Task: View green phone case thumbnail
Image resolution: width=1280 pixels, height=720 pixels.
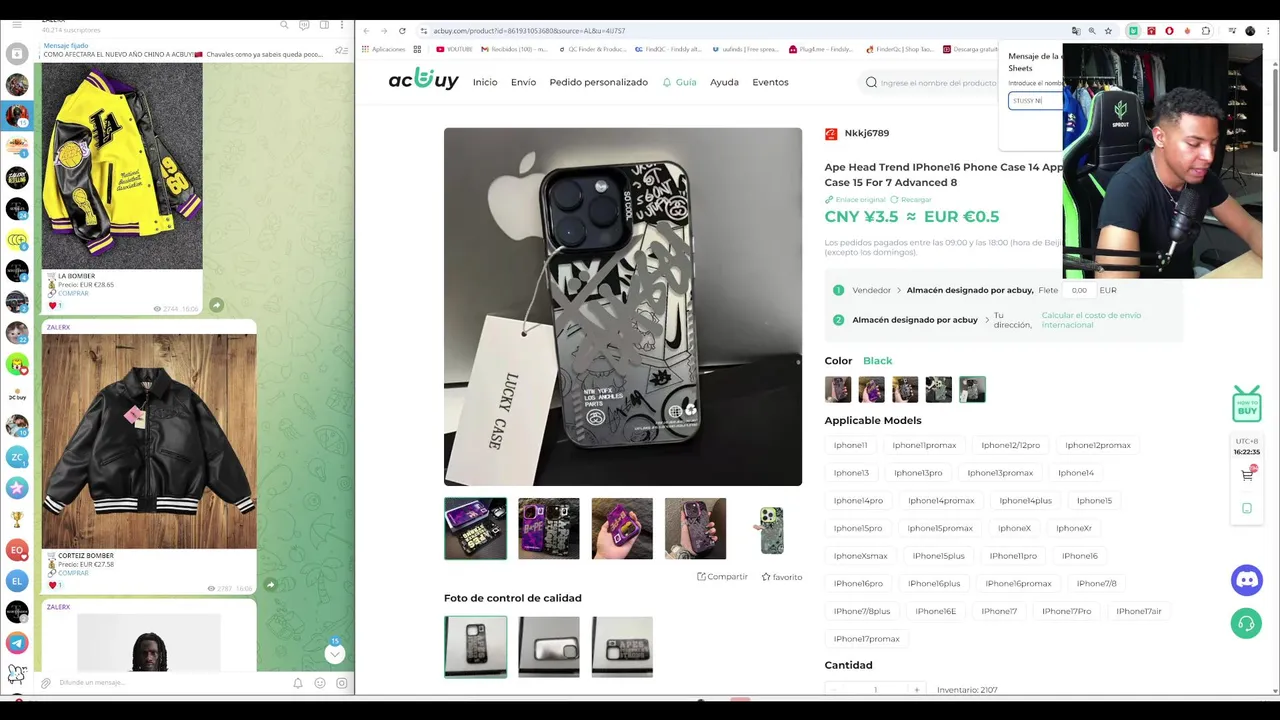Action: tap(771, 528)
